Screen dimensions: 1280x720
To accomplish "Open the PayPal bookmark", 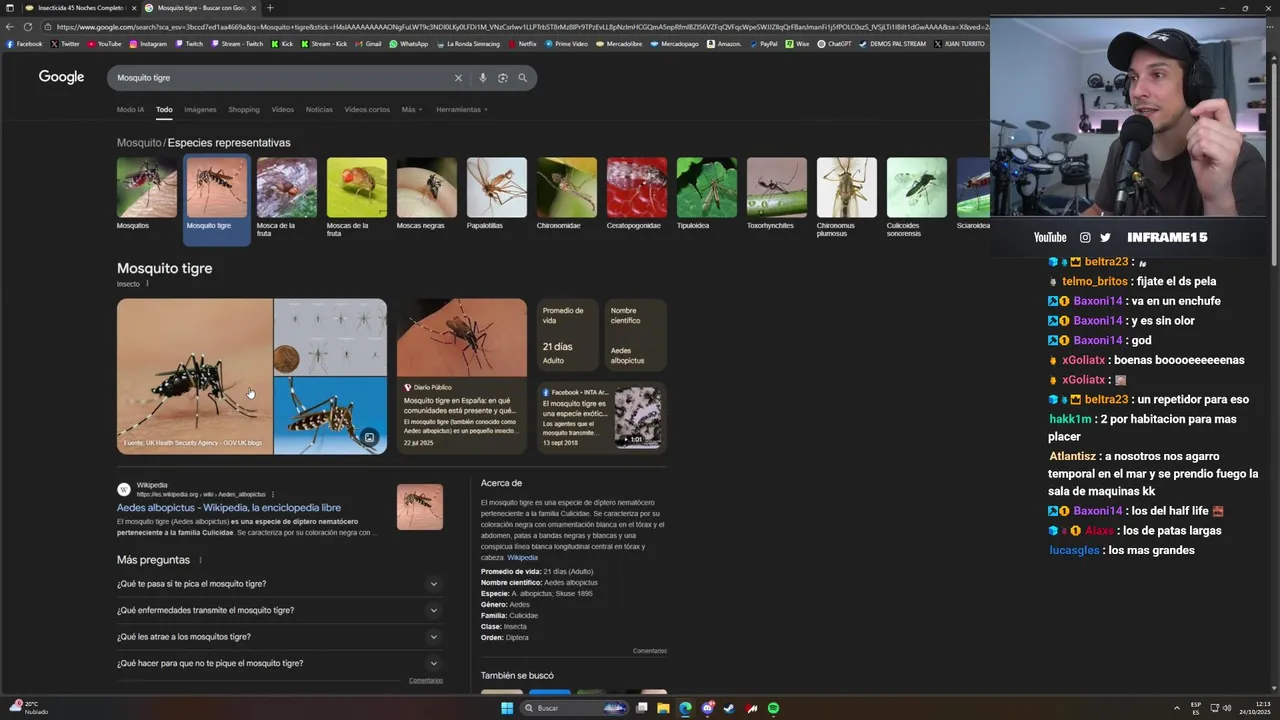I will 763,44.
